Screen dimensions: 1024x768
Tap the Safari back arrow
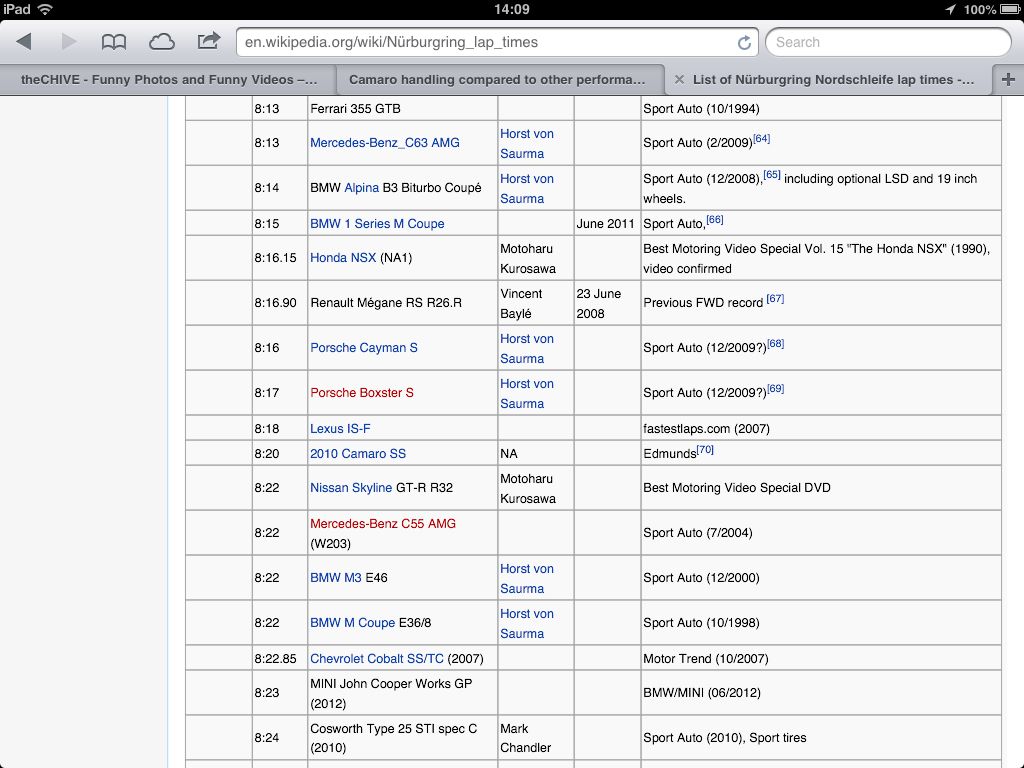tap(24, 42)
